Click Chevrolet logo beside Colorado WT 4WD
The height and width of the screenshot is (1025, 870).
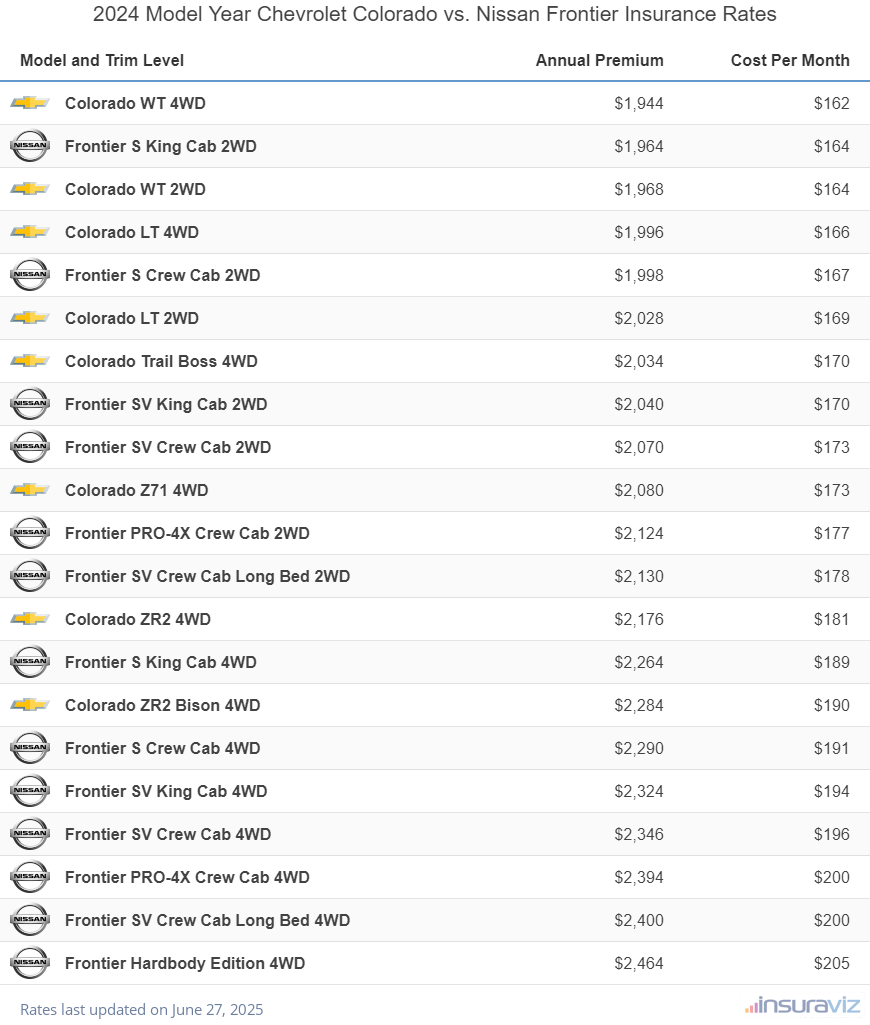tap(30, 103)
